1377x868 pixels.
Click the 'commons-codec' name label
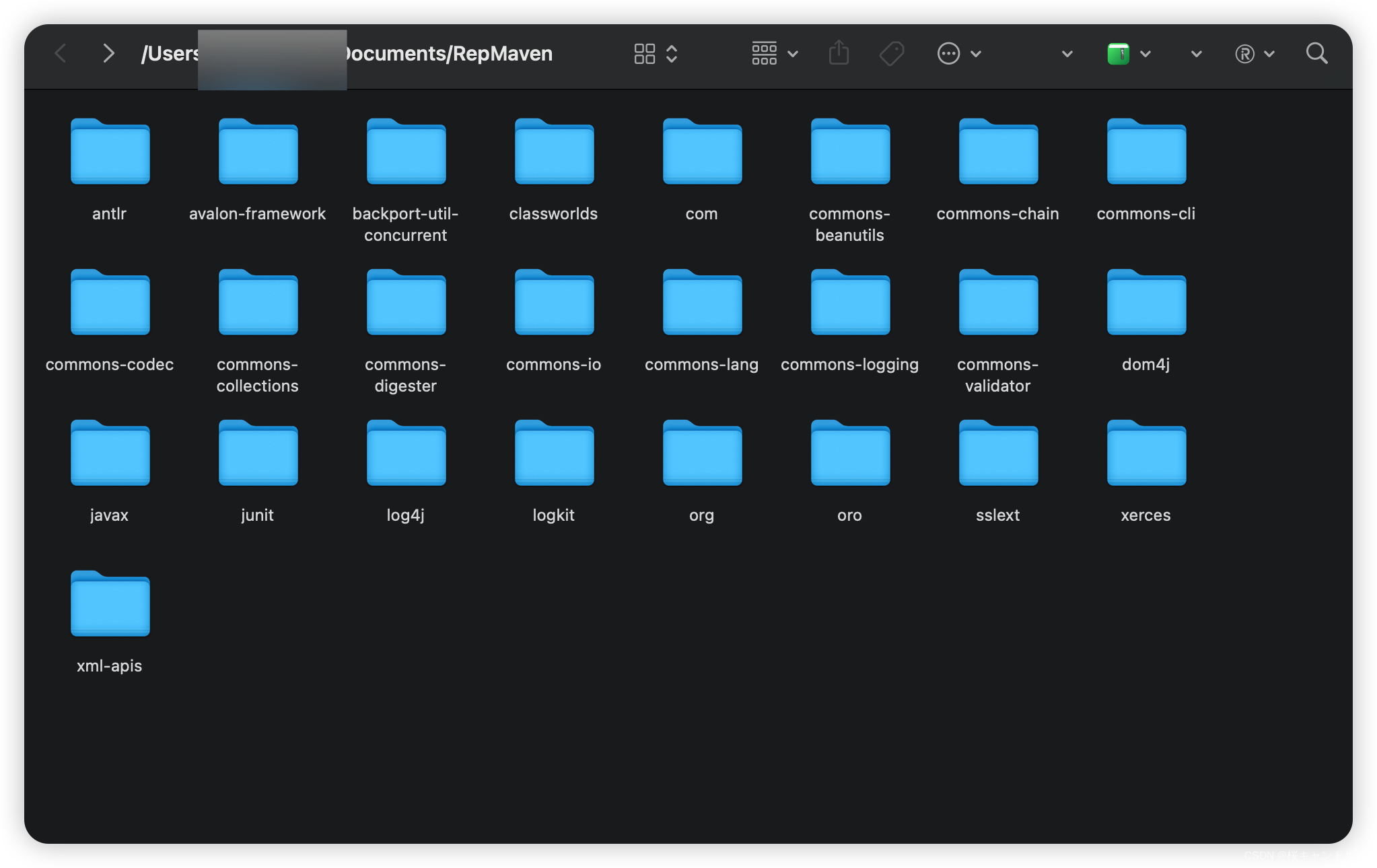[x=109, y=365]
